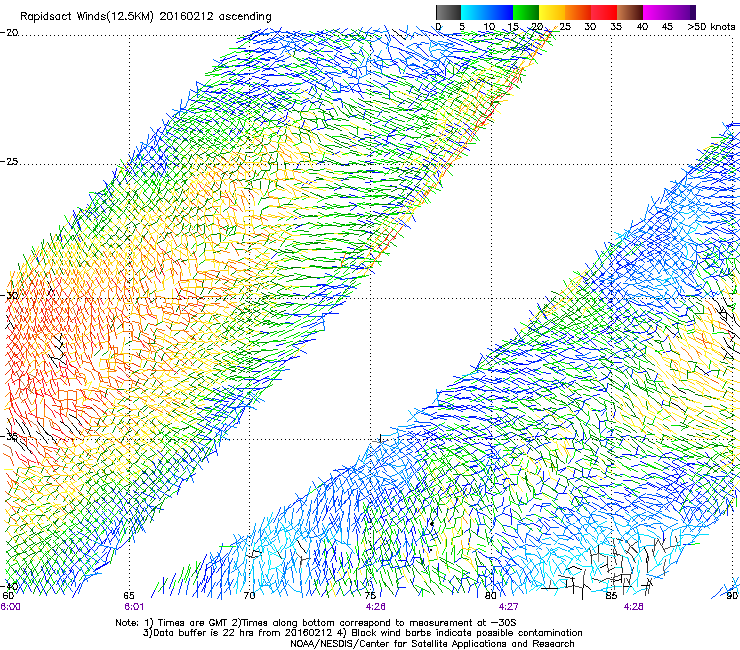
Task: Click the 'Rapidsact Winds(12.5KM) 20160212 ascending' title
Action: click(145, 17)
